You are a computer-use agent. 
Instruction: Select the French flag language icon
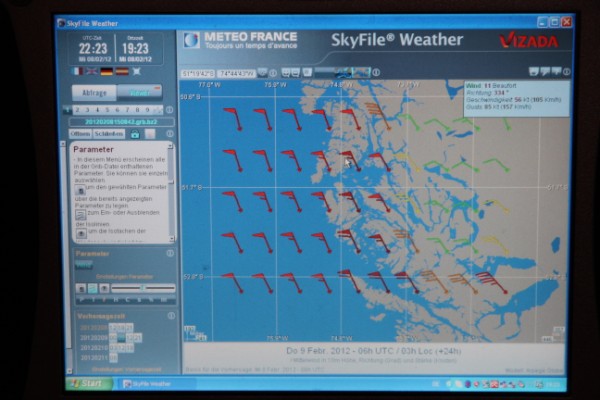[77, 71]
